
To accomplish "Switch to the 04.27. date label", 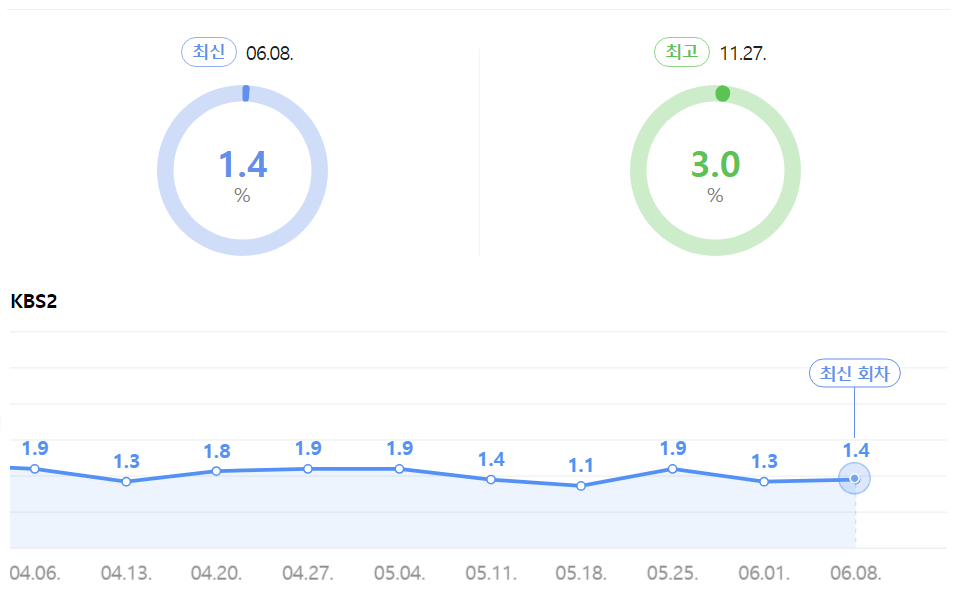I will pyautogui.click(x=308, y=575).
